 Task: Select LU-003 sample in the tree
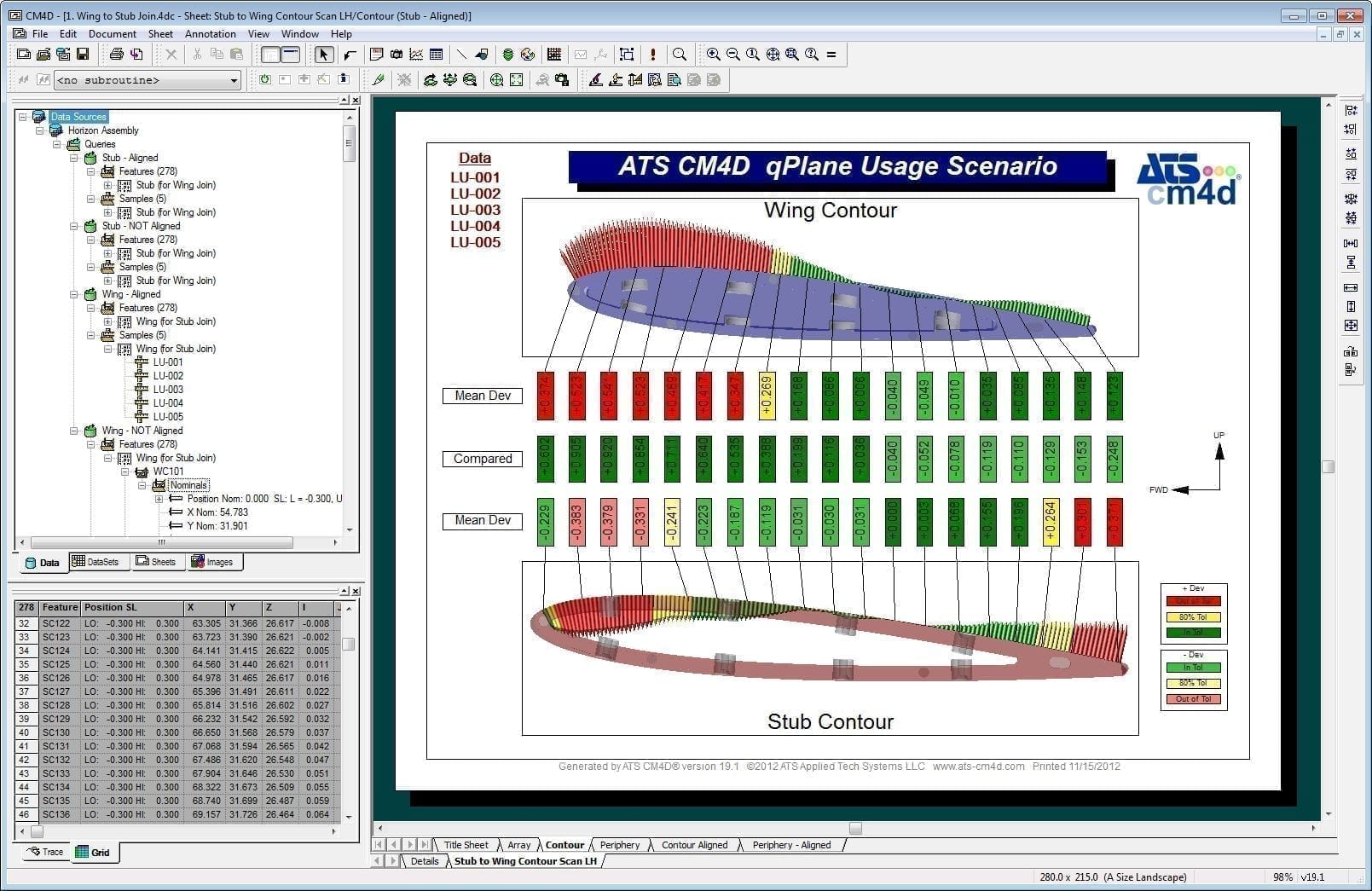click(168, 390)
